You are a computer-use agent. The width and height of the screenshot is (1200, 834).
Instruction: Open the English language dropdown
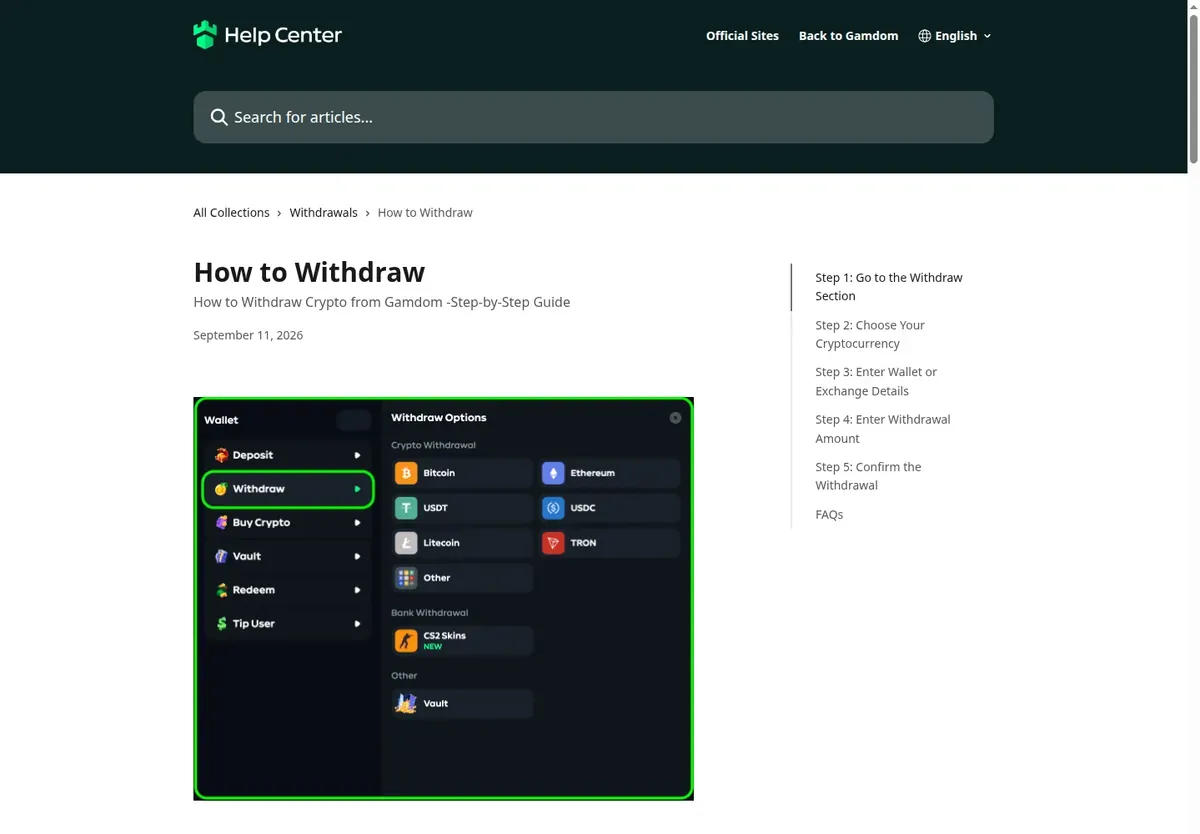[x=955, y=36]
